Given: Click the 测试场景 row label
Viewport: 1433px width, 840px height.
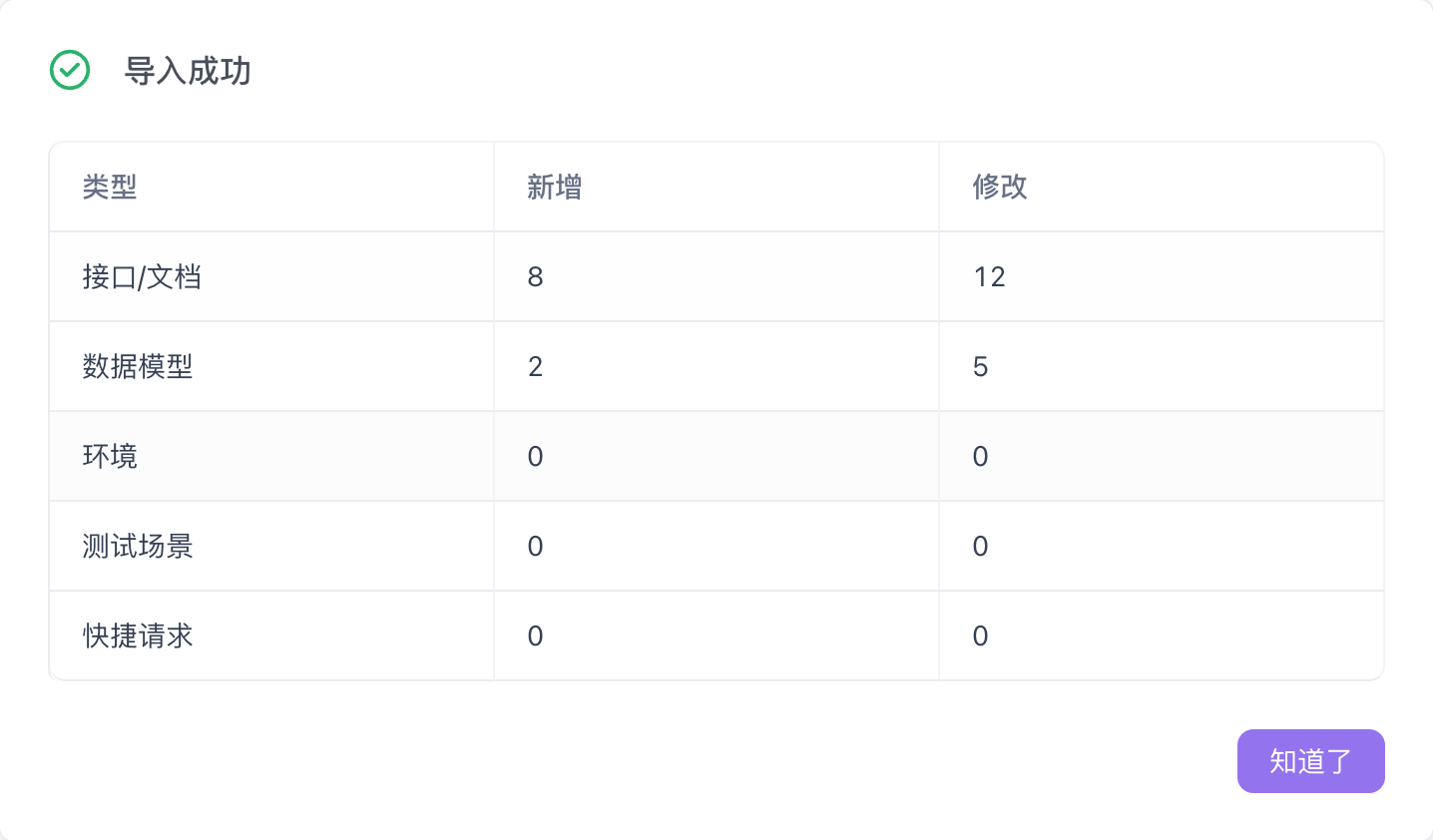Looking at the screenshot, I should click(x=138, y=546).
